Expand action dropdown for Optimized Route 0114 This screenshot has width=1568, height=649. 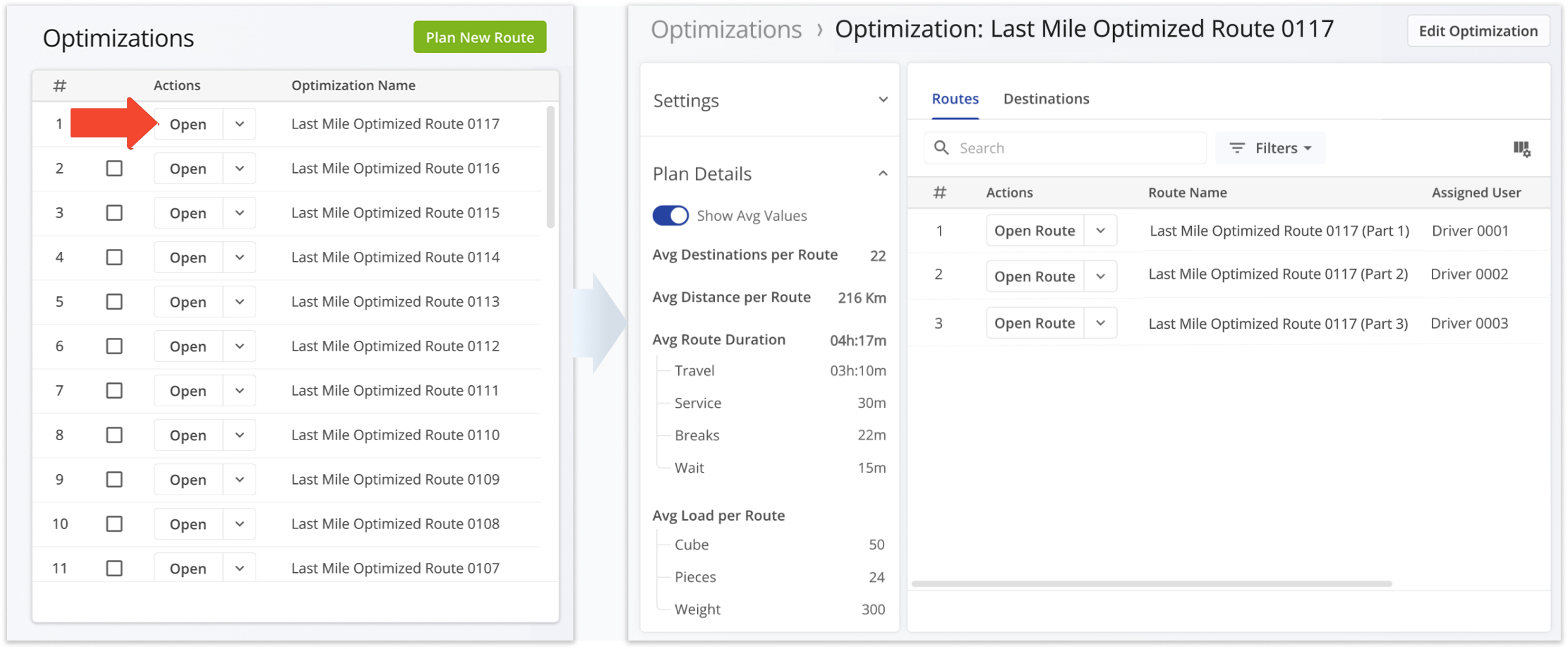240,257
